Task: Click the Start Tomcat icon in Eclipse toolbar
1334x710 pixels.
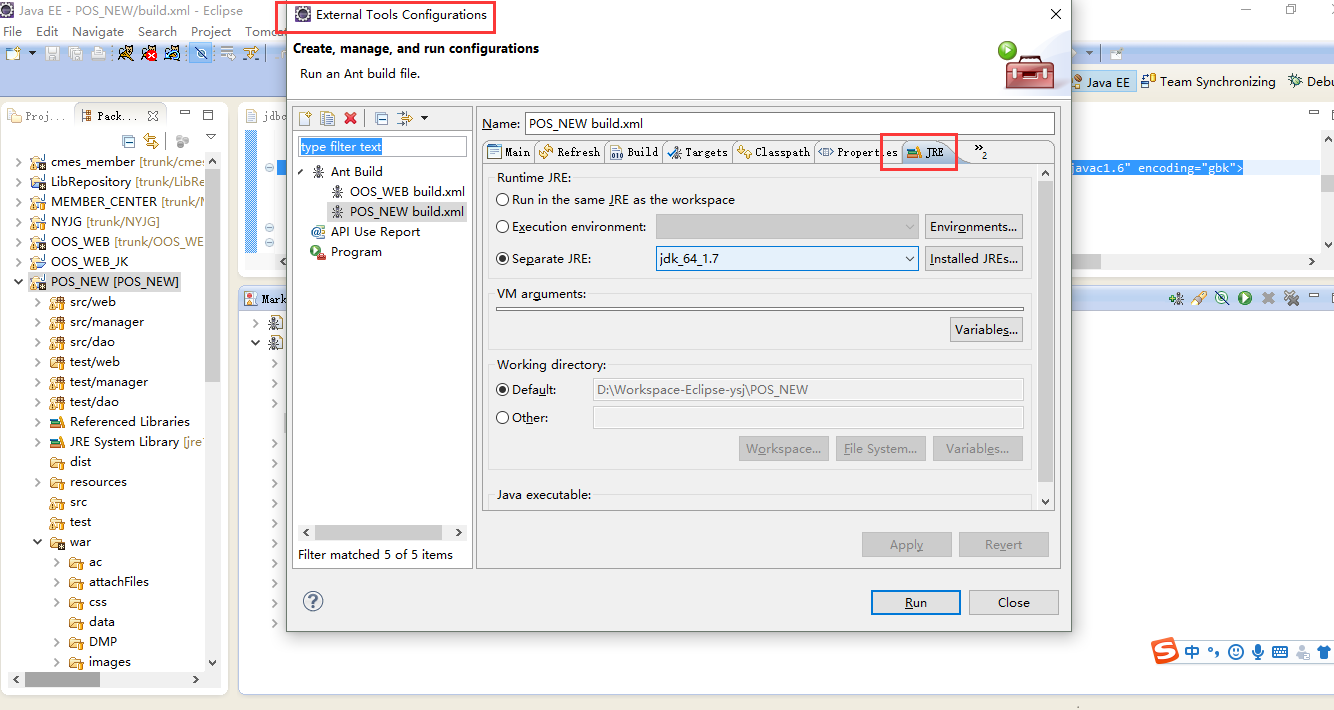Action: 125,53
